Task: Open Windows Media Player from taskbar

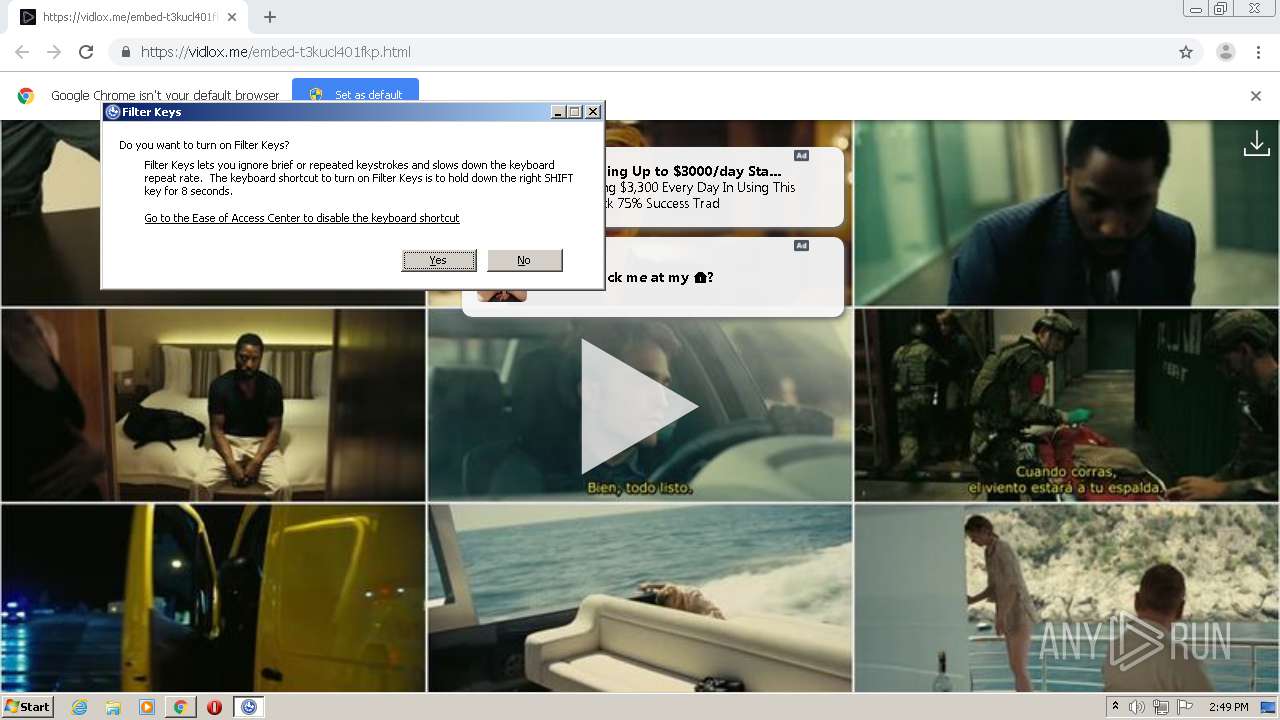Action: coord(147,707)
